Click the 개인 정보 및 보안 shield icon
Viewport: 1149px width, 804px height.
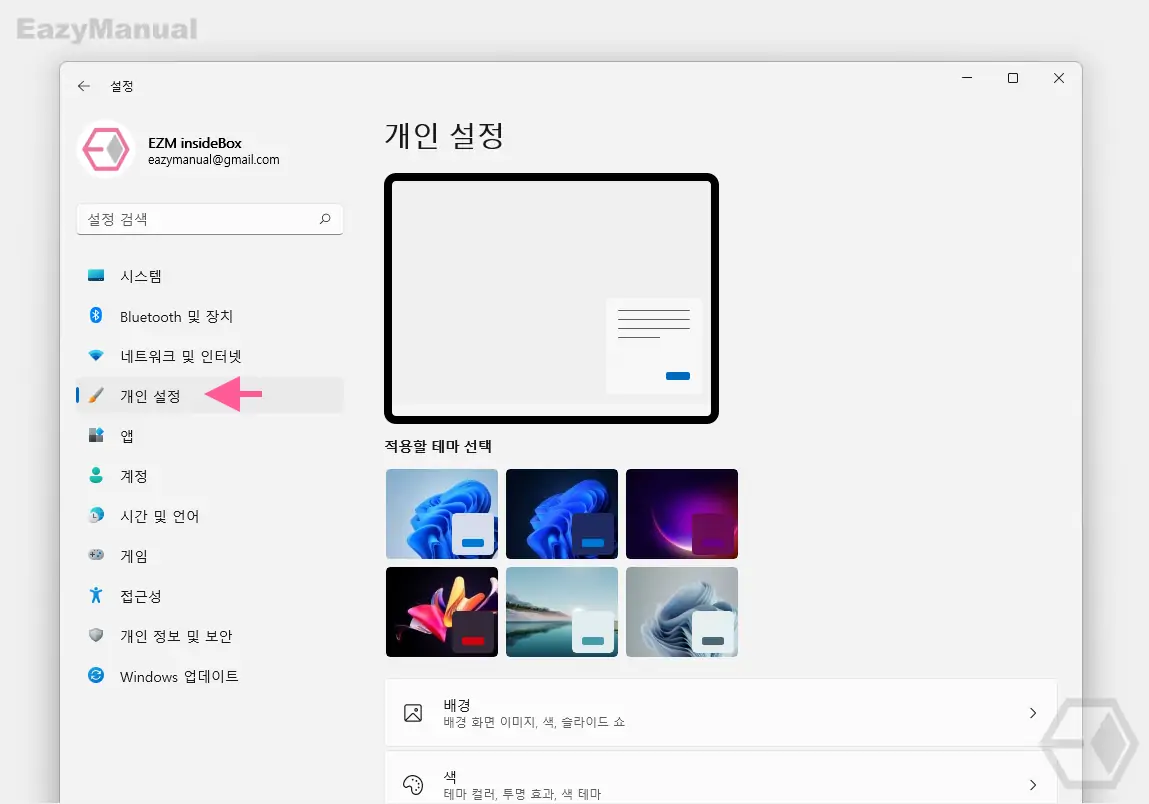click(96, 635)
